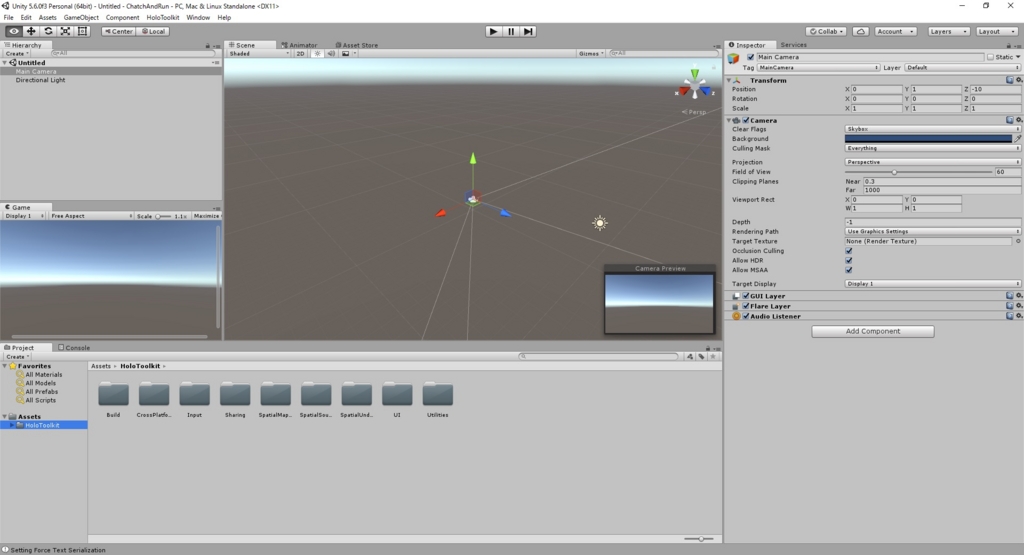Open Camera component help book icon
Image resolution: width=1024 pixels, height=555 pixels.
click(1010, 120)
